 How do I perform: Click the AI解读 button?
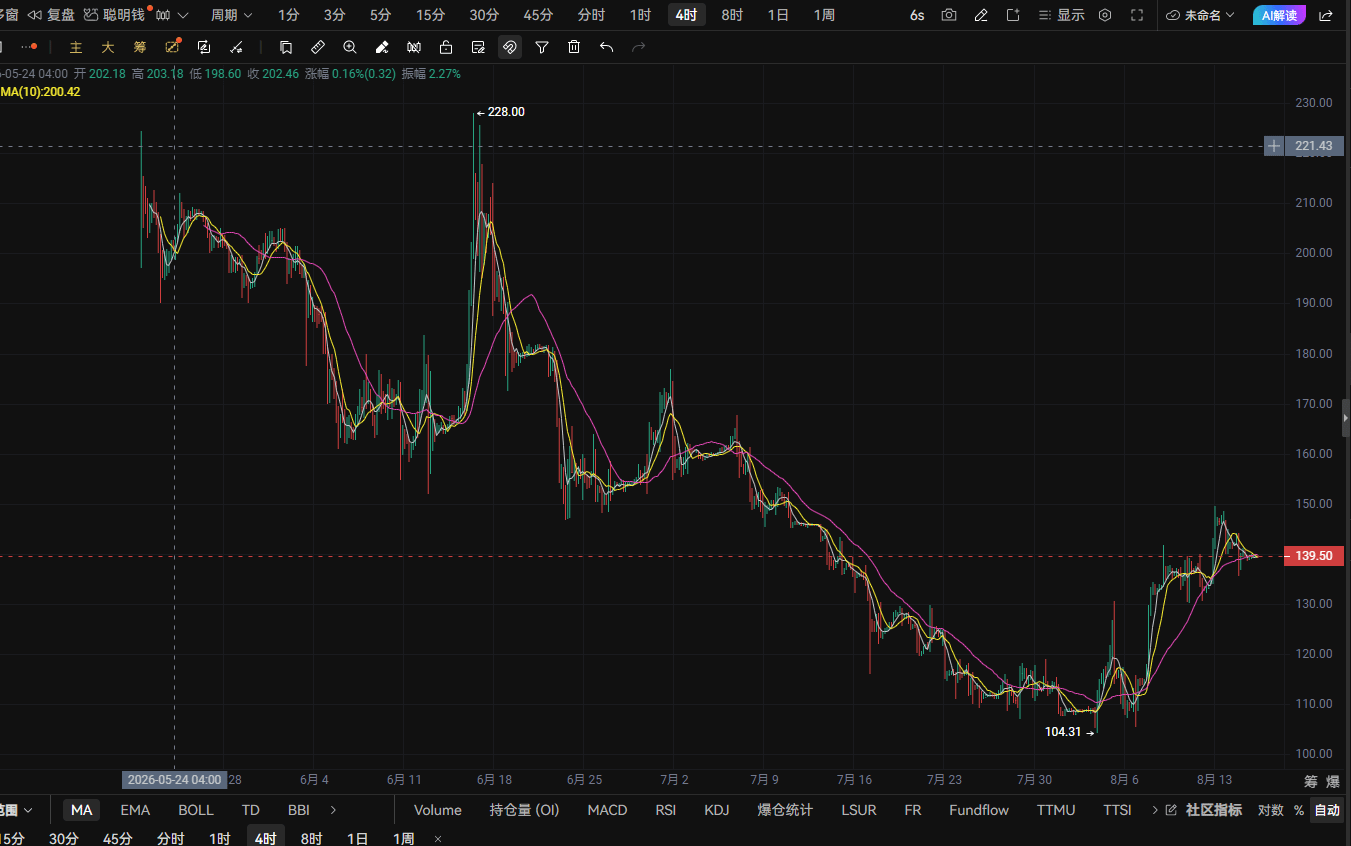pyautogui.click(x=1279, y=15)
